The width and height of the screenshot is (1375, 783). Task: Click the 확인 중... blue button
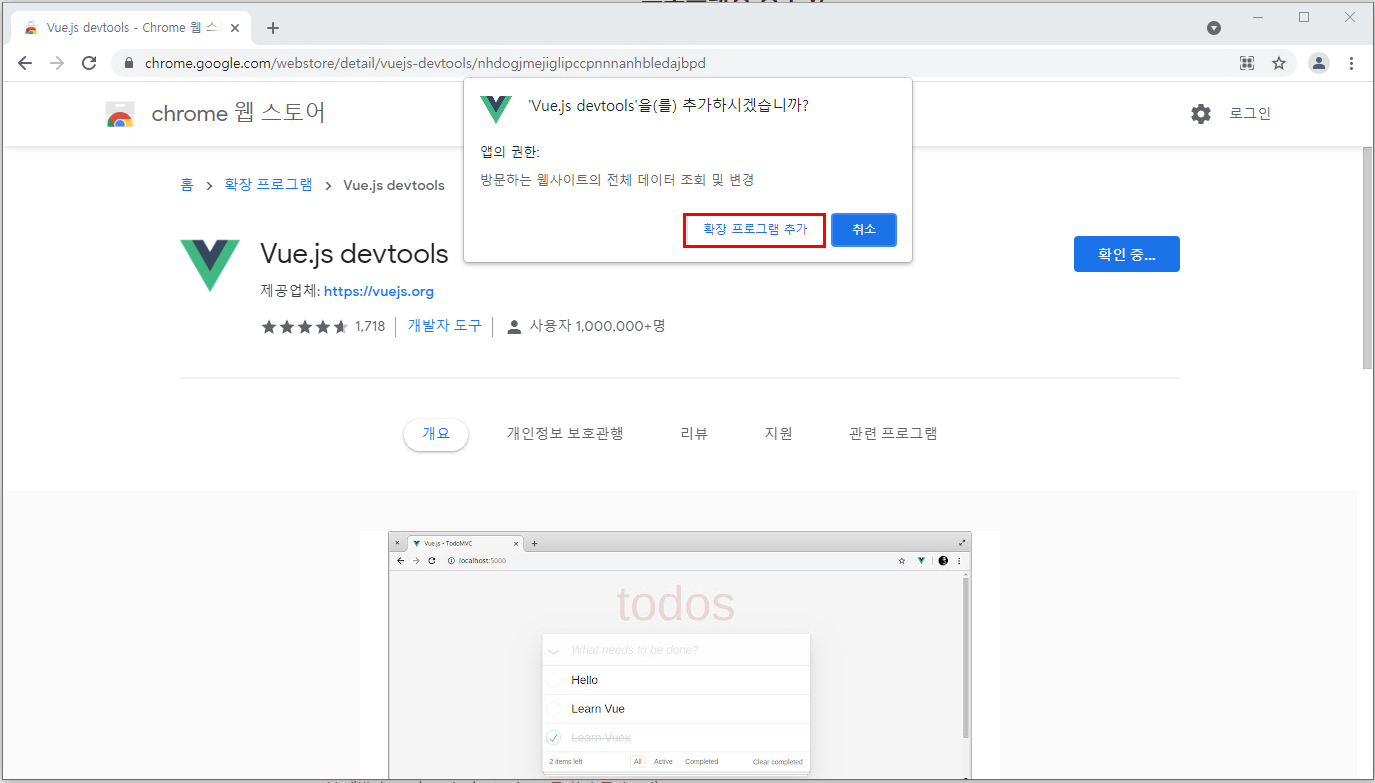coord(1127,254)
